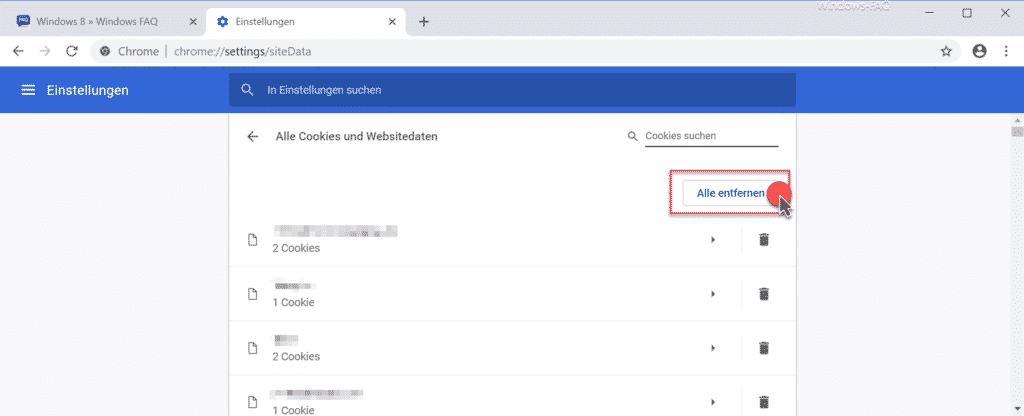Open the Chrome three-dot menu
1024x416 pixels.
tap(1006, 52)
